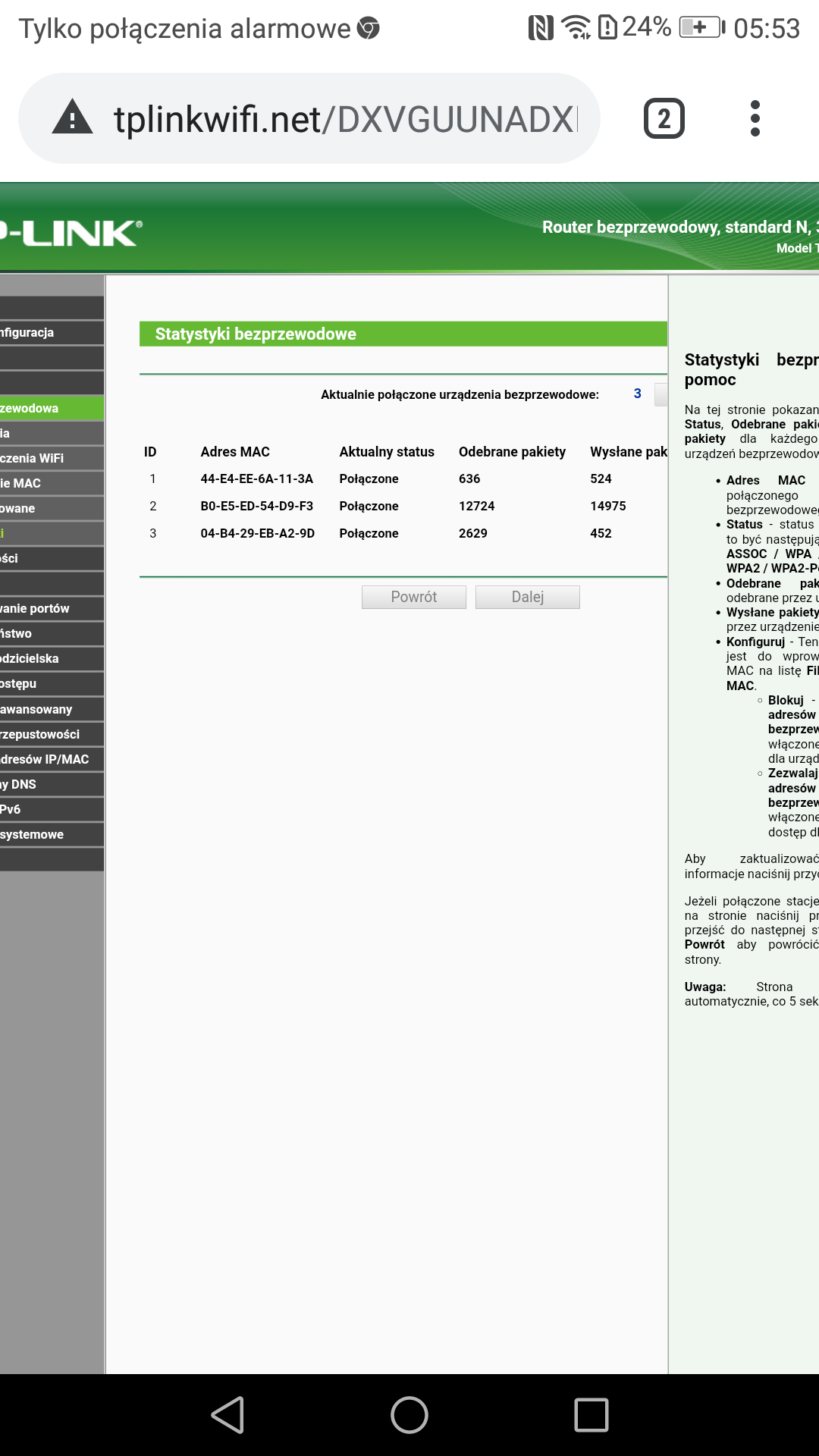Click the clock showing 05:53
Screen dimensions: 819x1456
pyautogui.click(x=767, y=28)
